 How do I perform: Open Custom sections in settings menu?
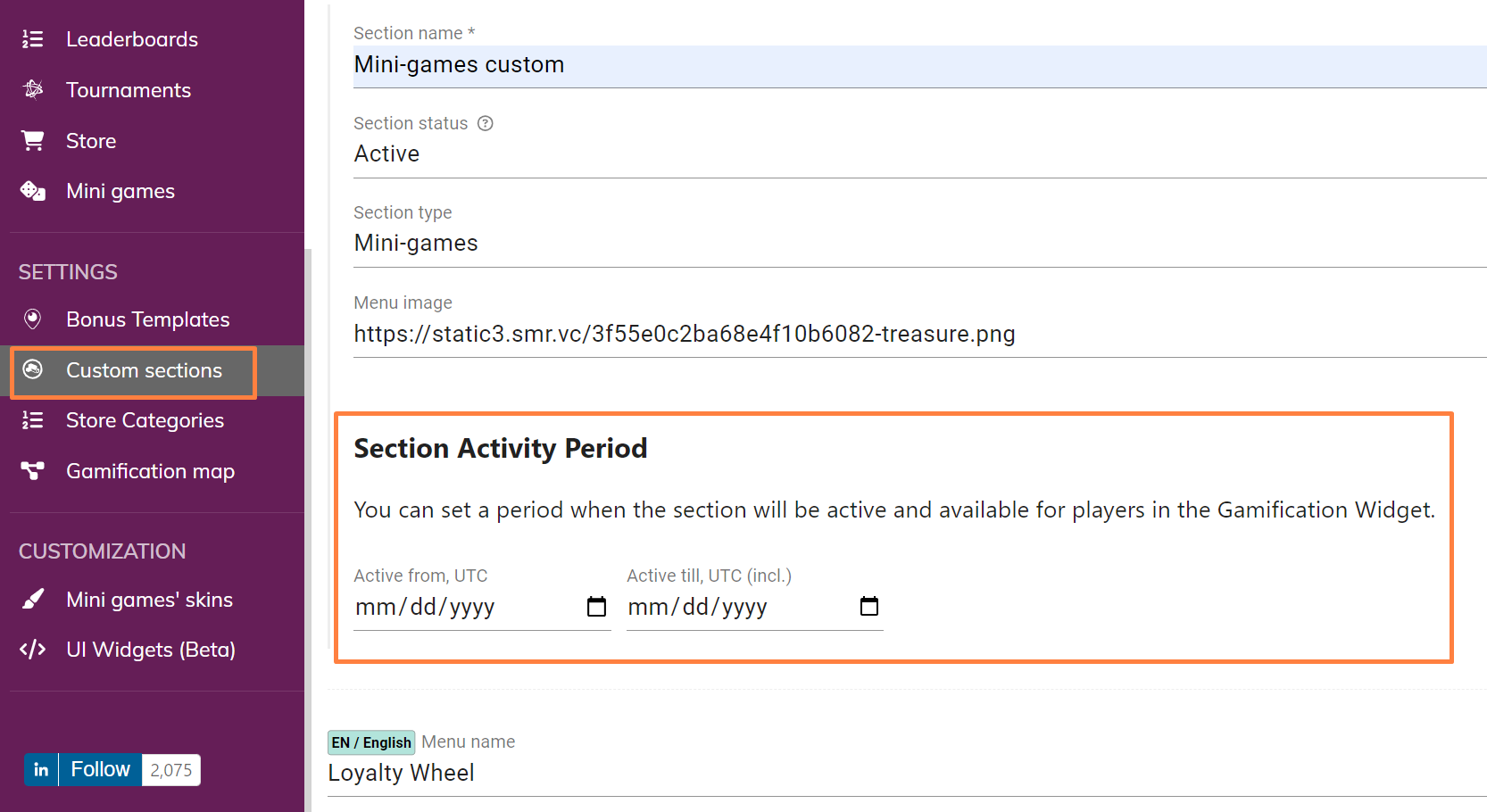(143, 370)
